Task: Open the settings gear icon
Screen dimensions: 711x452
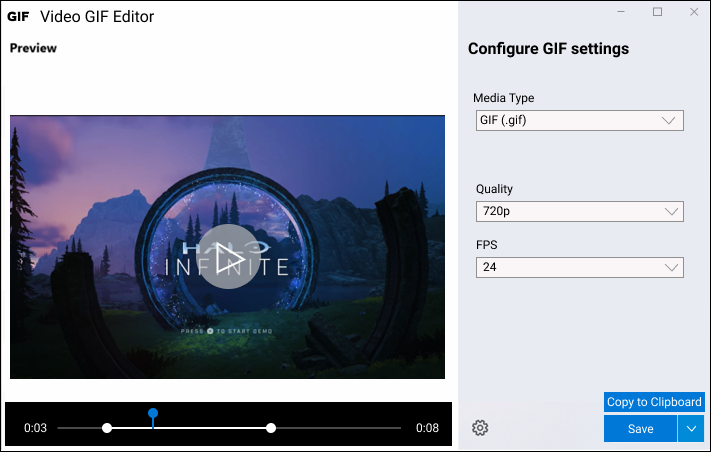Action: pyautogui.click(x=480, y=428)
